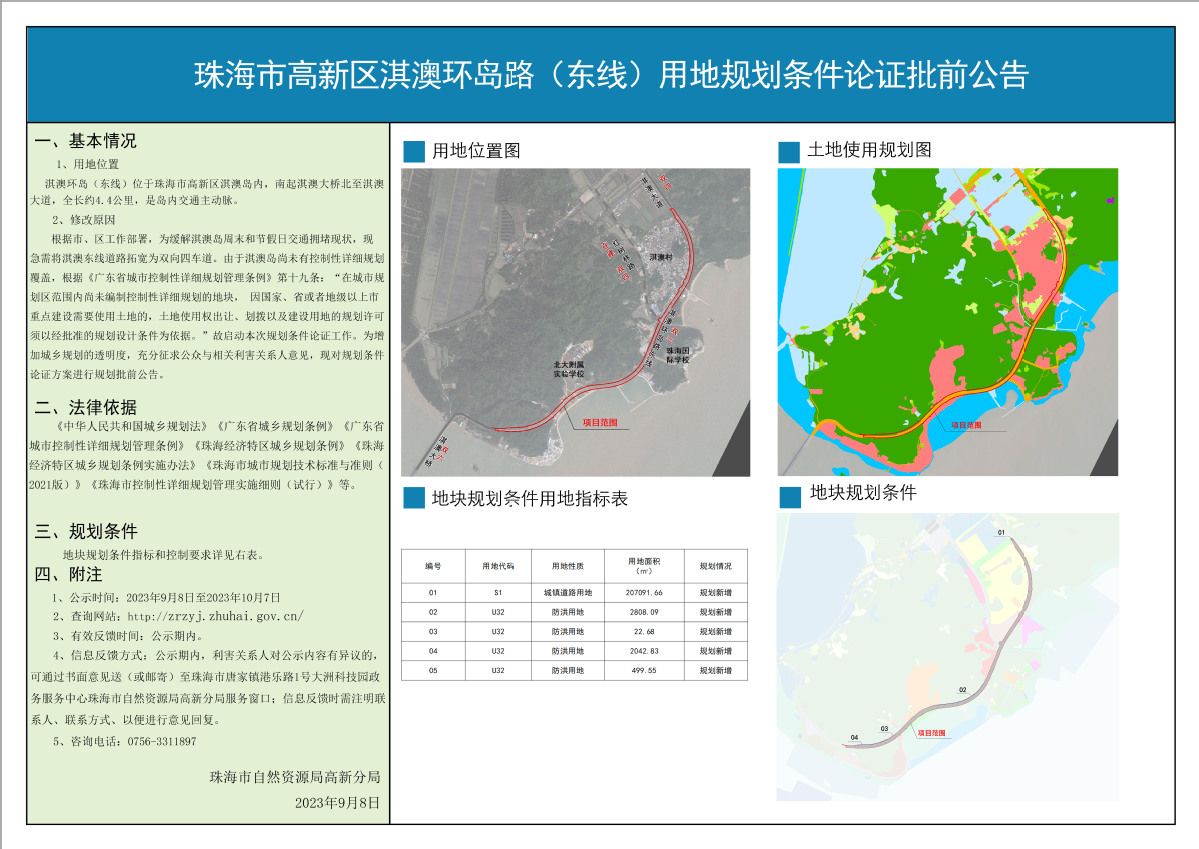
Task: Open the colored land use planning map
Action: [947, 322]
